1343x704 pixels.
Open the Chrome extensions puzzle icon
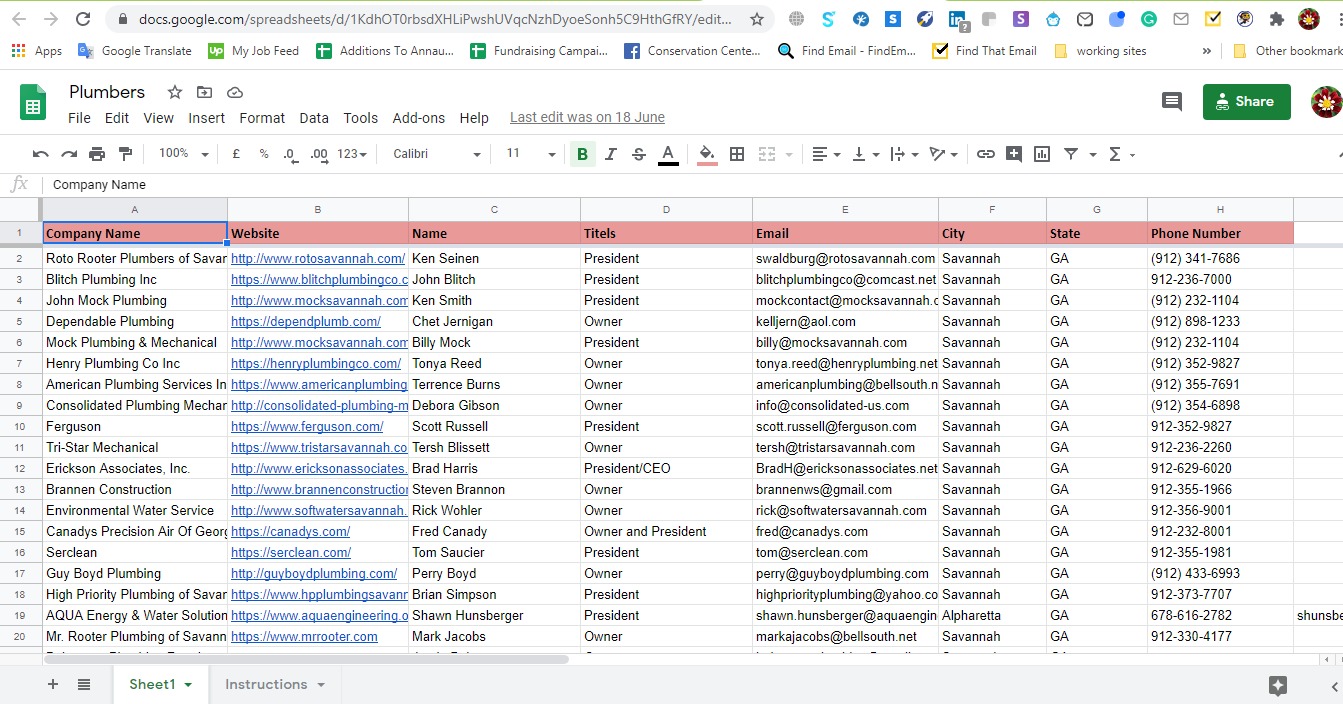click(x=1276, y=19)
